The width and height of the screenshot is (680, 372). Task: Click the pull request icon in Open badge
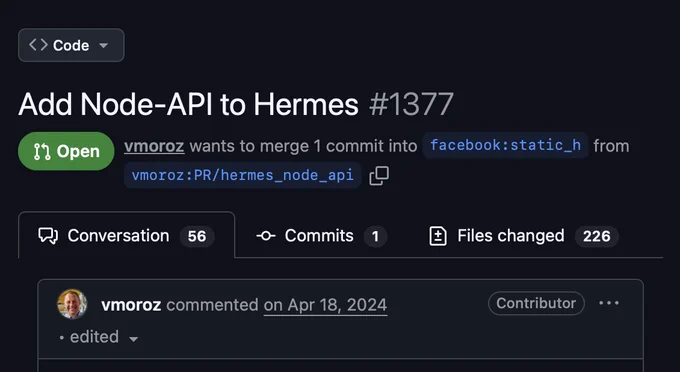tap(42, 151)
